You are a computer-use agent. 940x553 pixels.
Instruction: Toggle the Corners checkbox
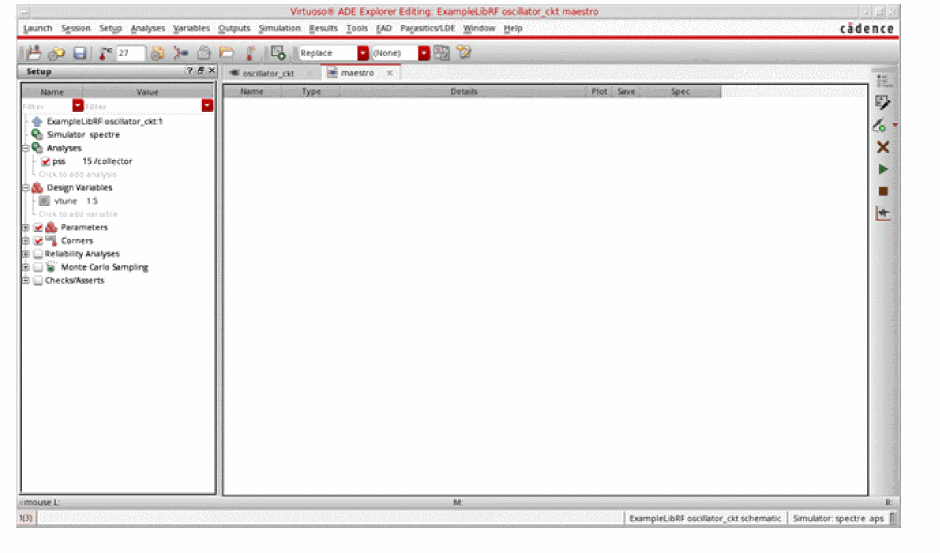pos(38,241)
